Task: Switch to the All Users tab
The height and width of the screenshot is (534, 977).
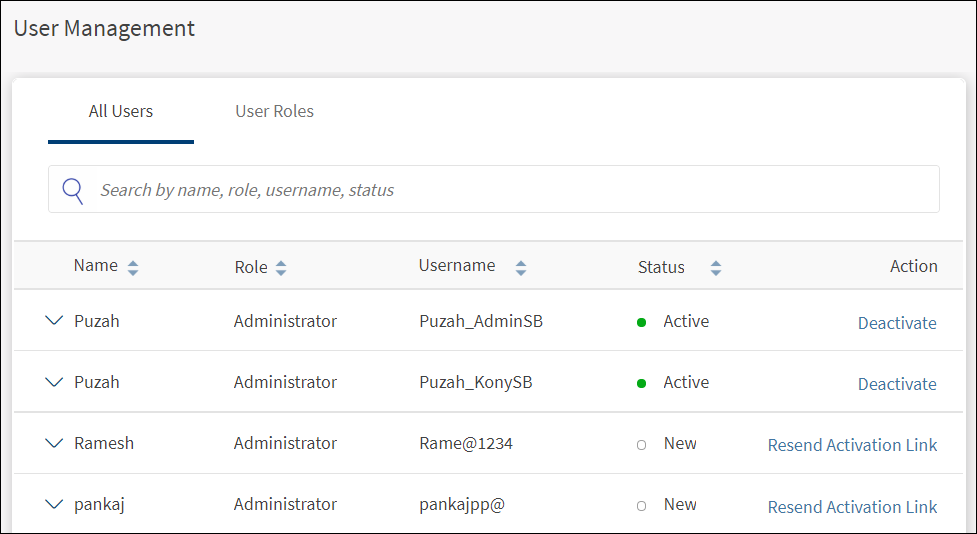Action: [121, 112]
